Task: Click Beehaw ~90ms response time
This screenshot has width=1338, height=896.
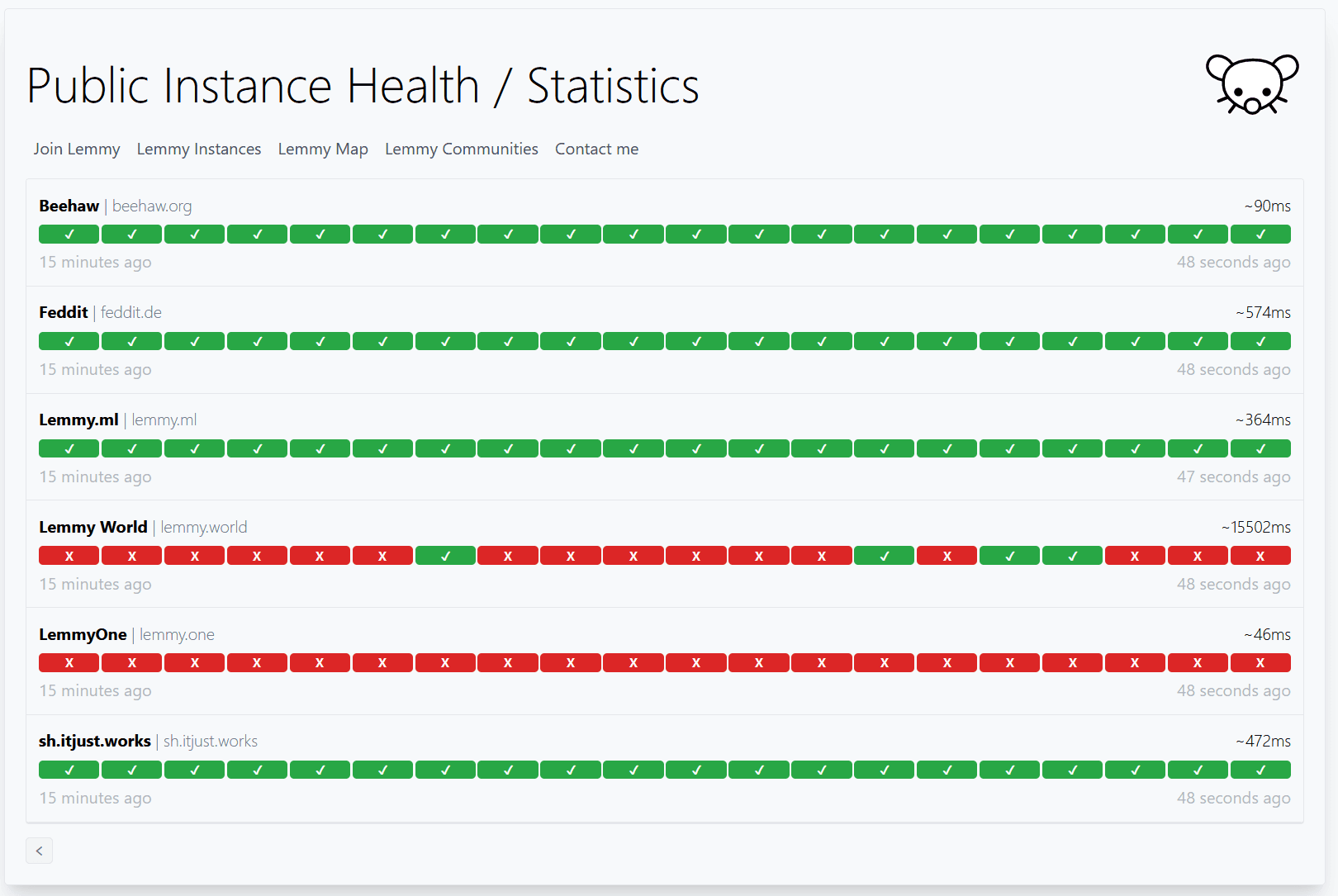Action: tap(1268, 206)
